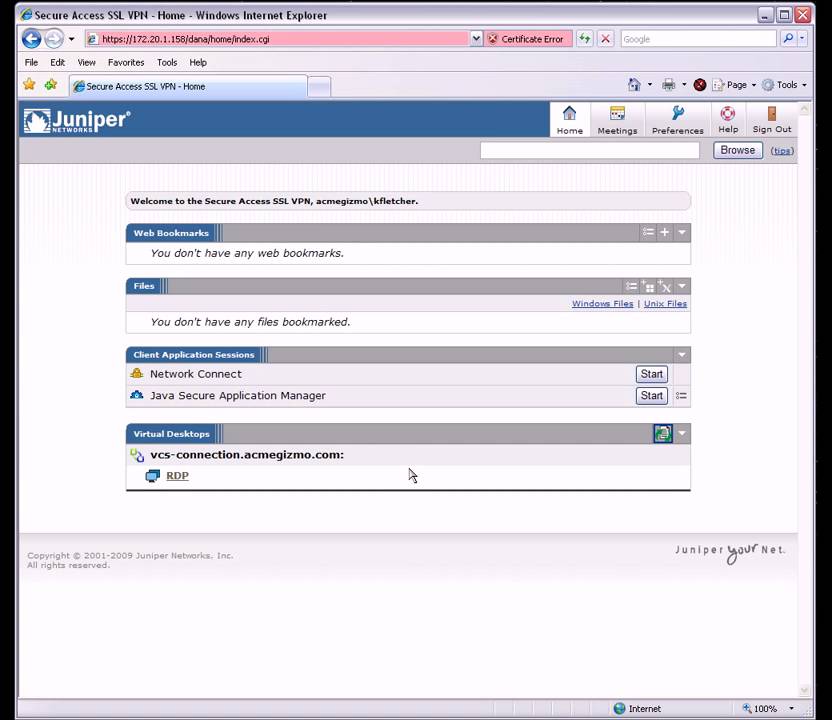832x720 pixels.
Task: Open Web Bookmarks panel options list icon
Action: [x=648, y=232]
